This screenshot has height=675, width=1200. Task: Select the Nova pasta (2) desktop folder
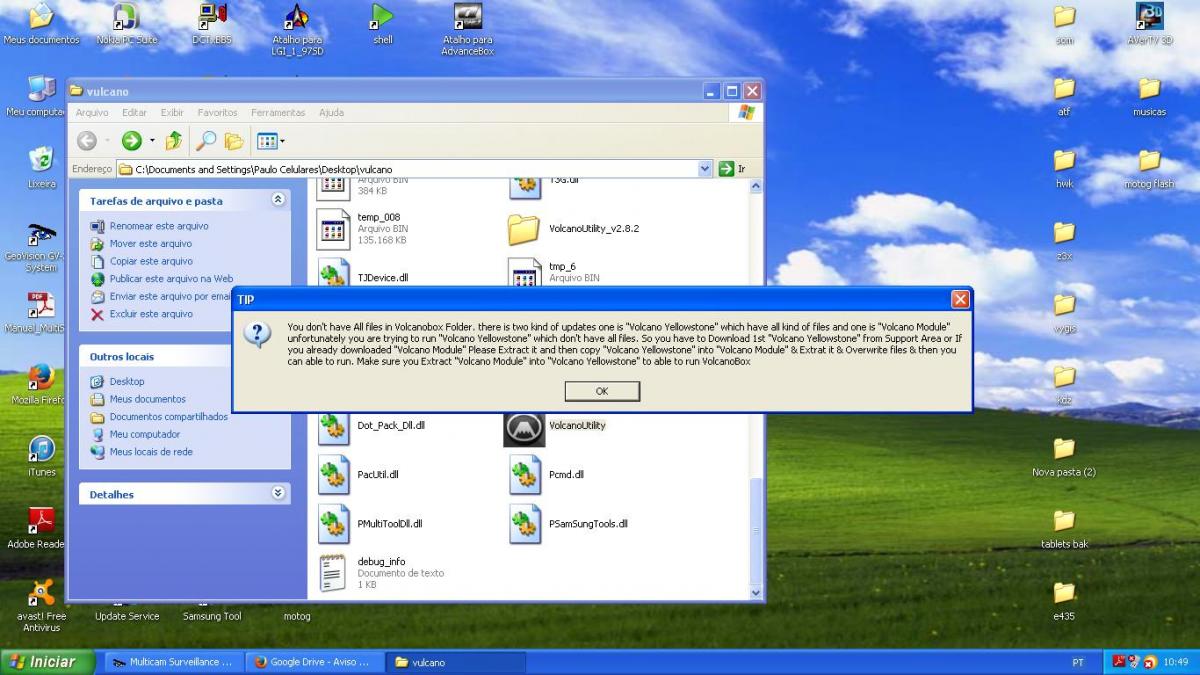tap(1064, 456)
